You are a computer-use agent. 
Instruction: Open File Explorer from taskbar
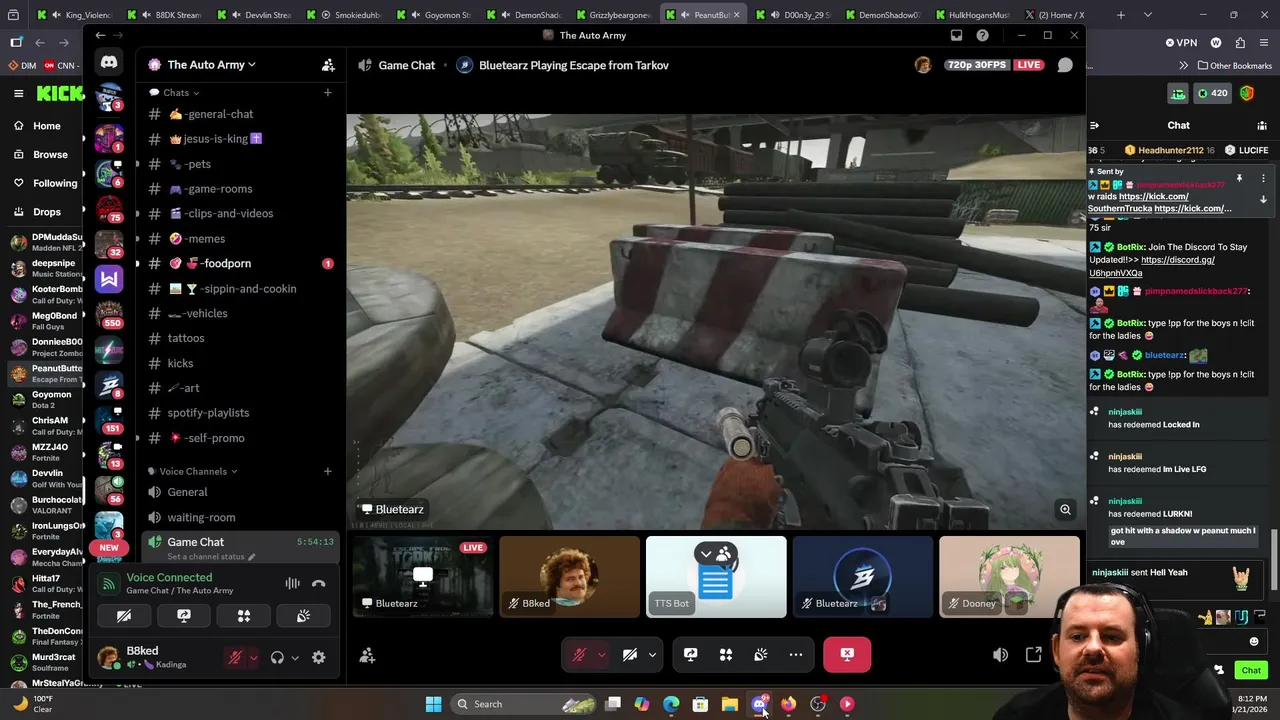[x=730, y=704]
